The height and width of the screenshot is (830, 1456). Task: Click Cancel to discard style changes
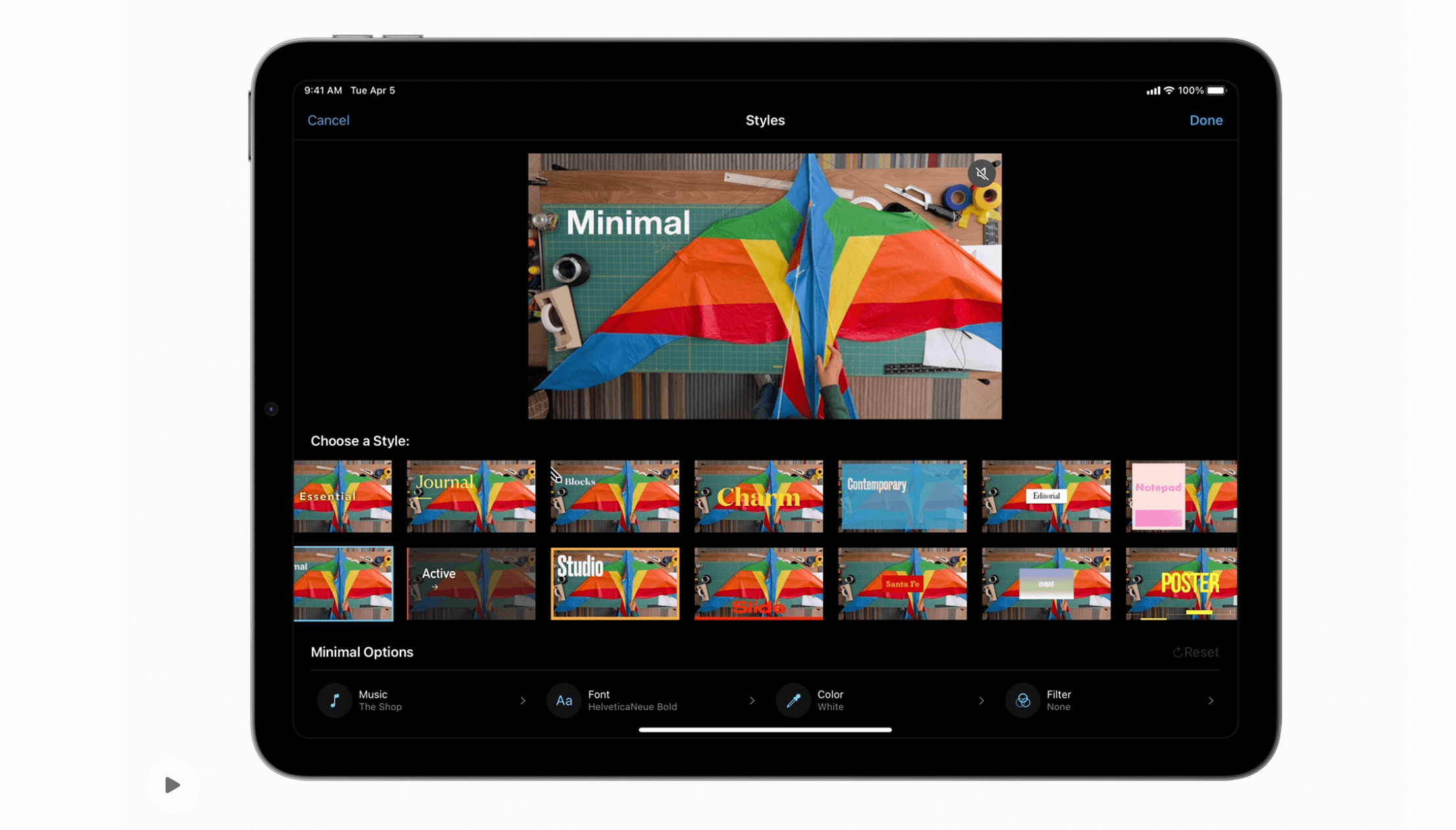tap(328, 120)
